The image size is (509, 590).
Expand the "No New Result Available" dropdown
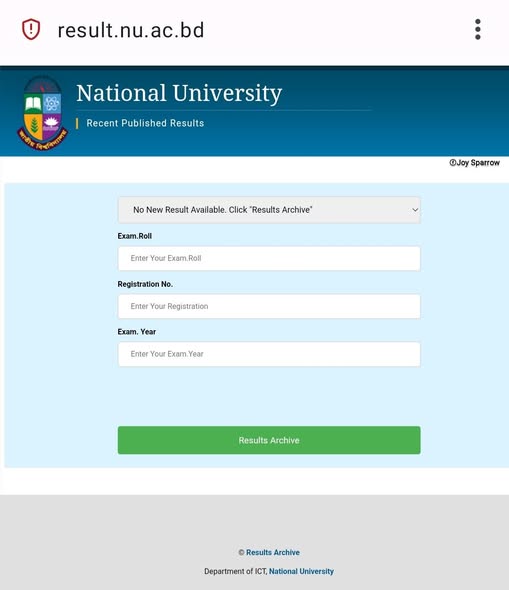[x=269, y=210]
